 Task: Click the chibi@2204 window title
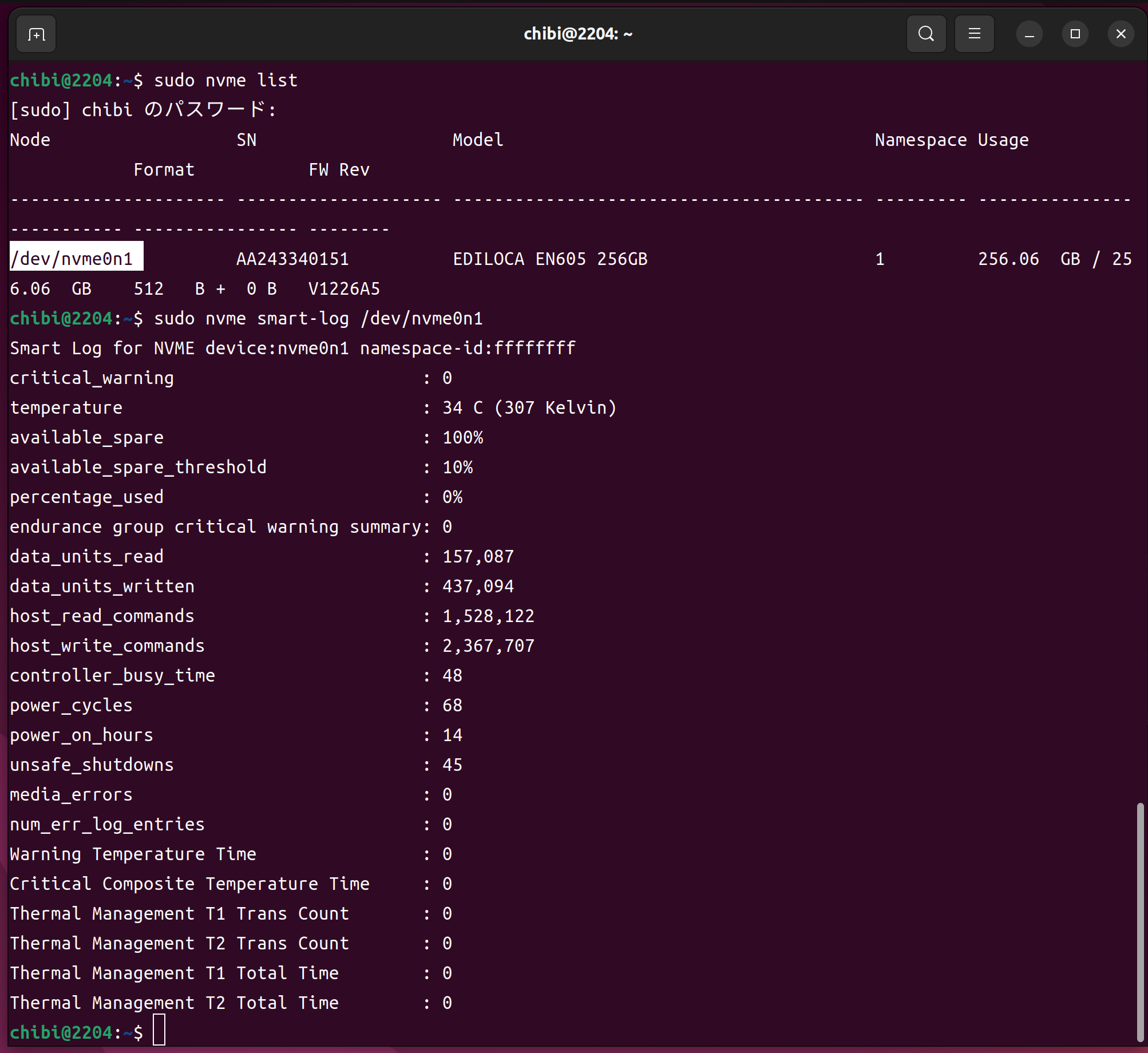click(x=578, y=34)
